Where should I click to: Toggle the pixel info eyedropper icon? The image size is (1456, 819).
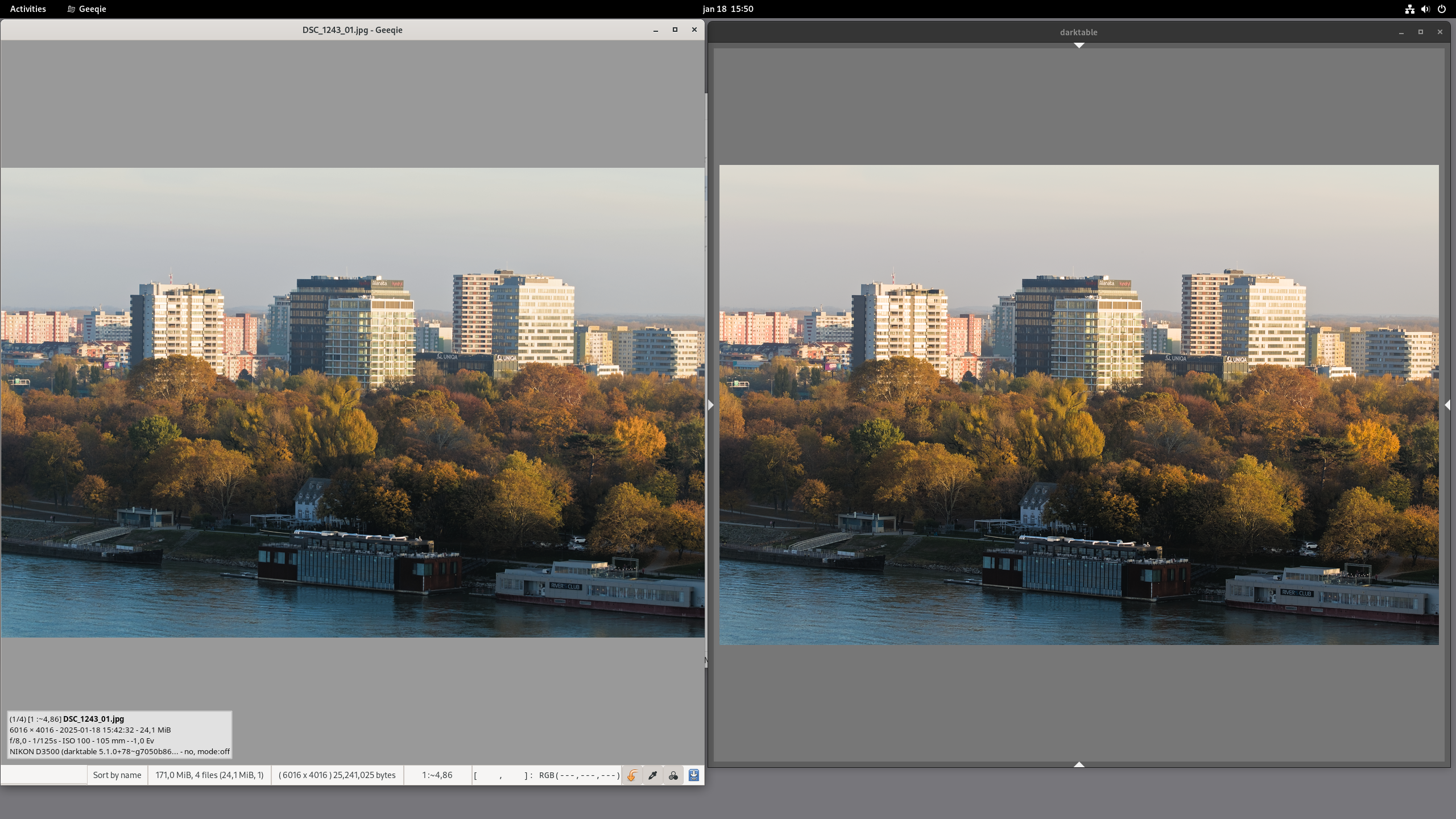coord(652,775)
